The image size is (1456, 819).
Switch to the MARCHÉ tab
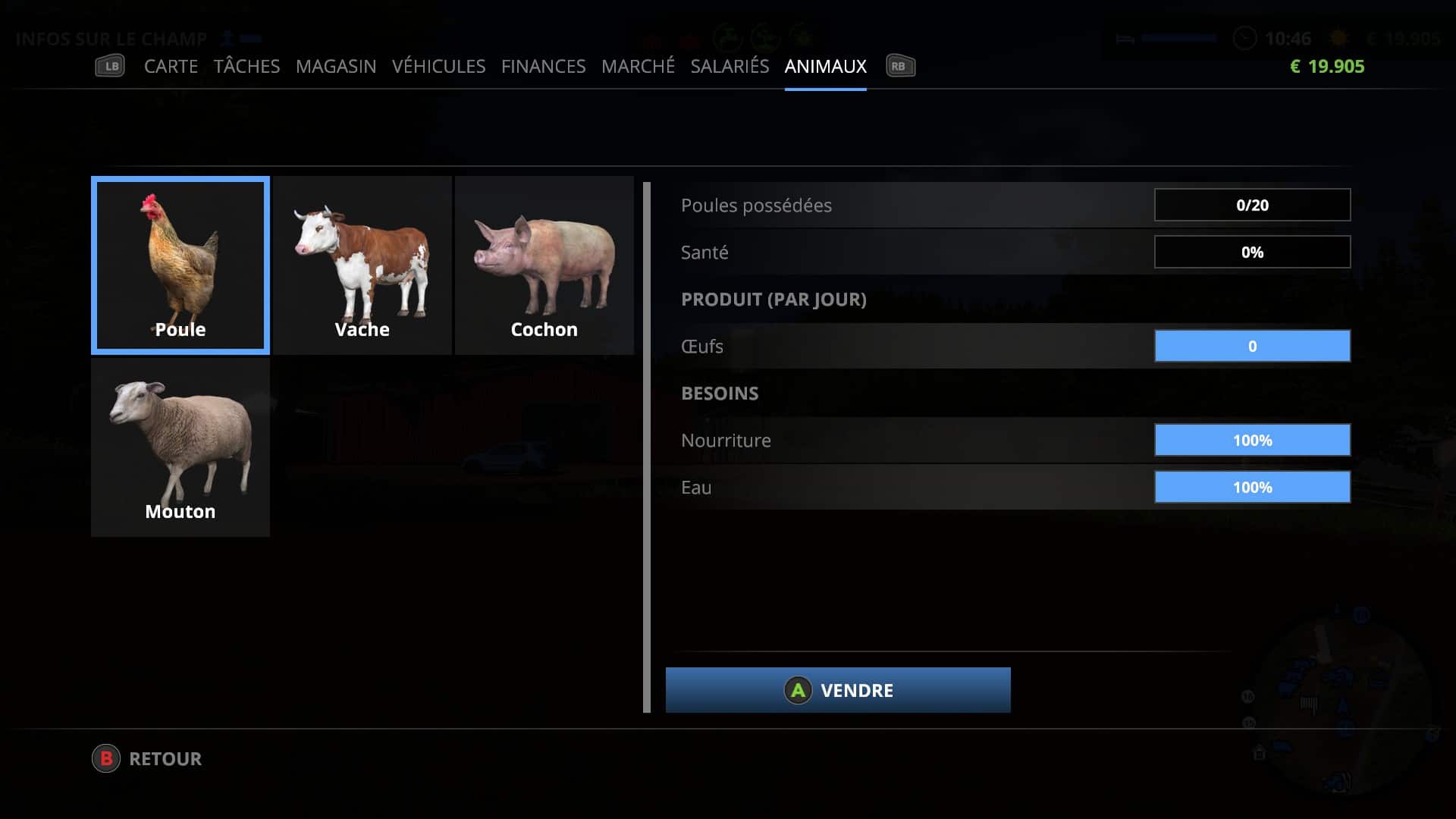[638, 67]
